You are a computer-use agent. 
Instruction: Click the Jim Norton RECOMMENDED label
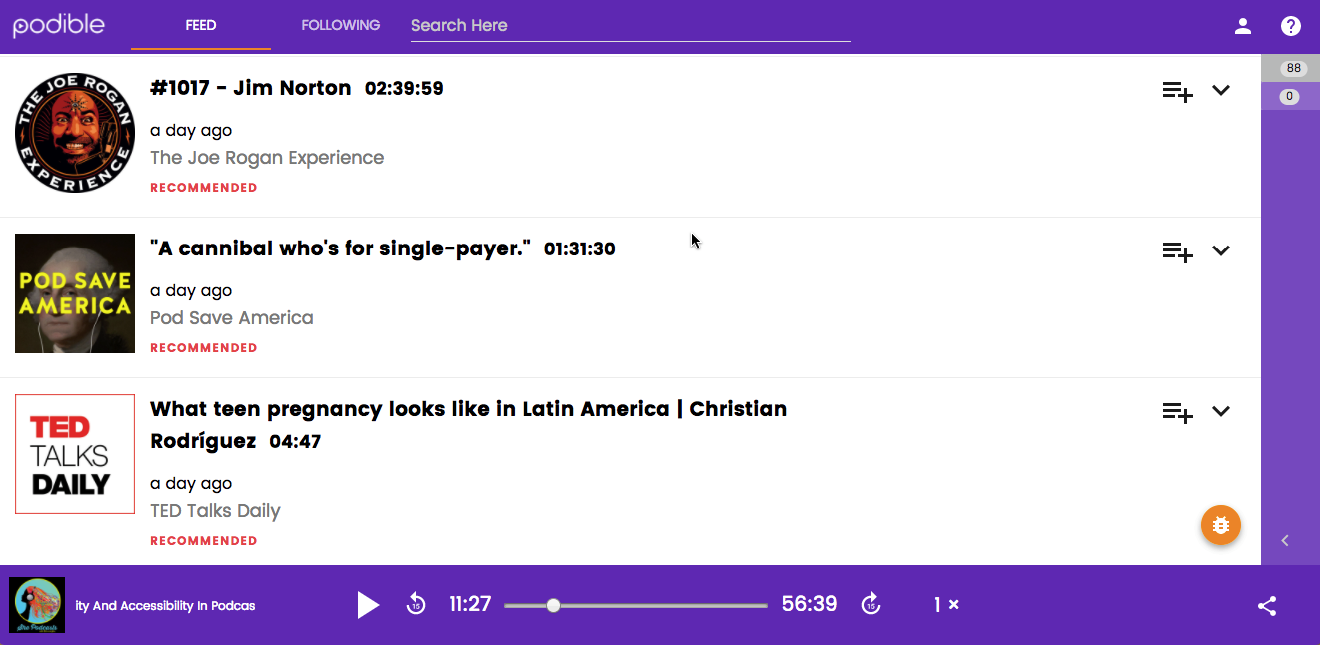click(204, 188)
